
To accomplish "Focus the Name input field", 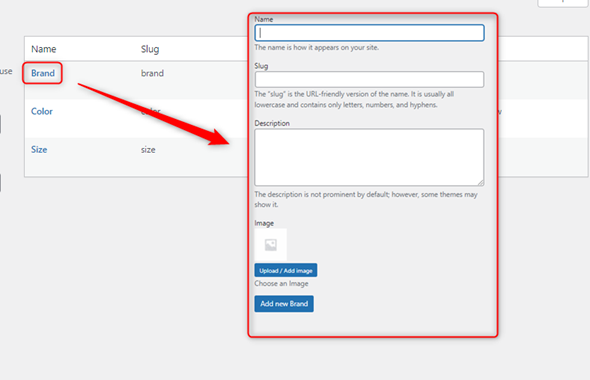I will 369,33.
